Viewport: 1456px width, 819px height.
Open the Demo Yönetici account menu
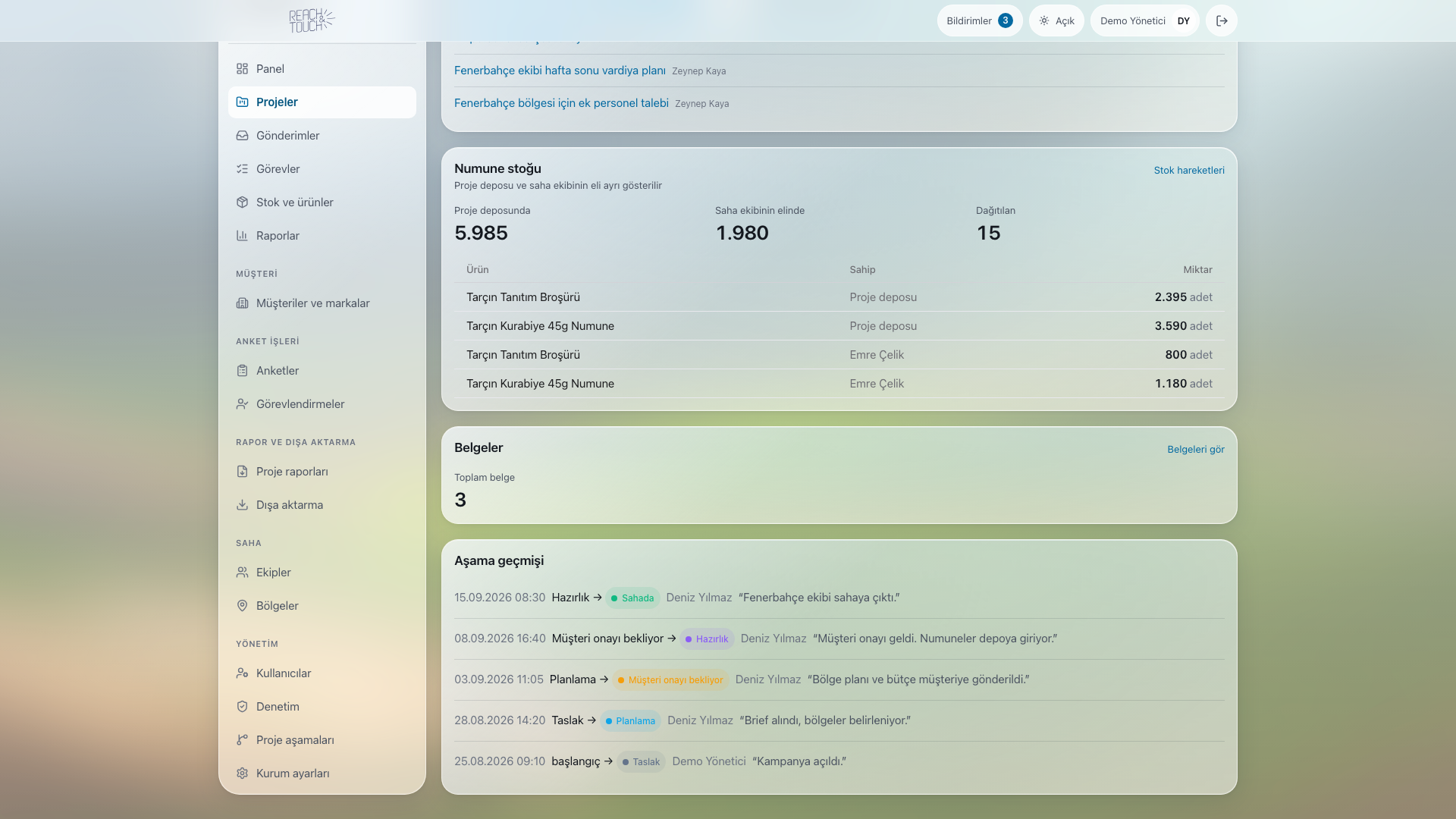click(x=1144, y=20)
